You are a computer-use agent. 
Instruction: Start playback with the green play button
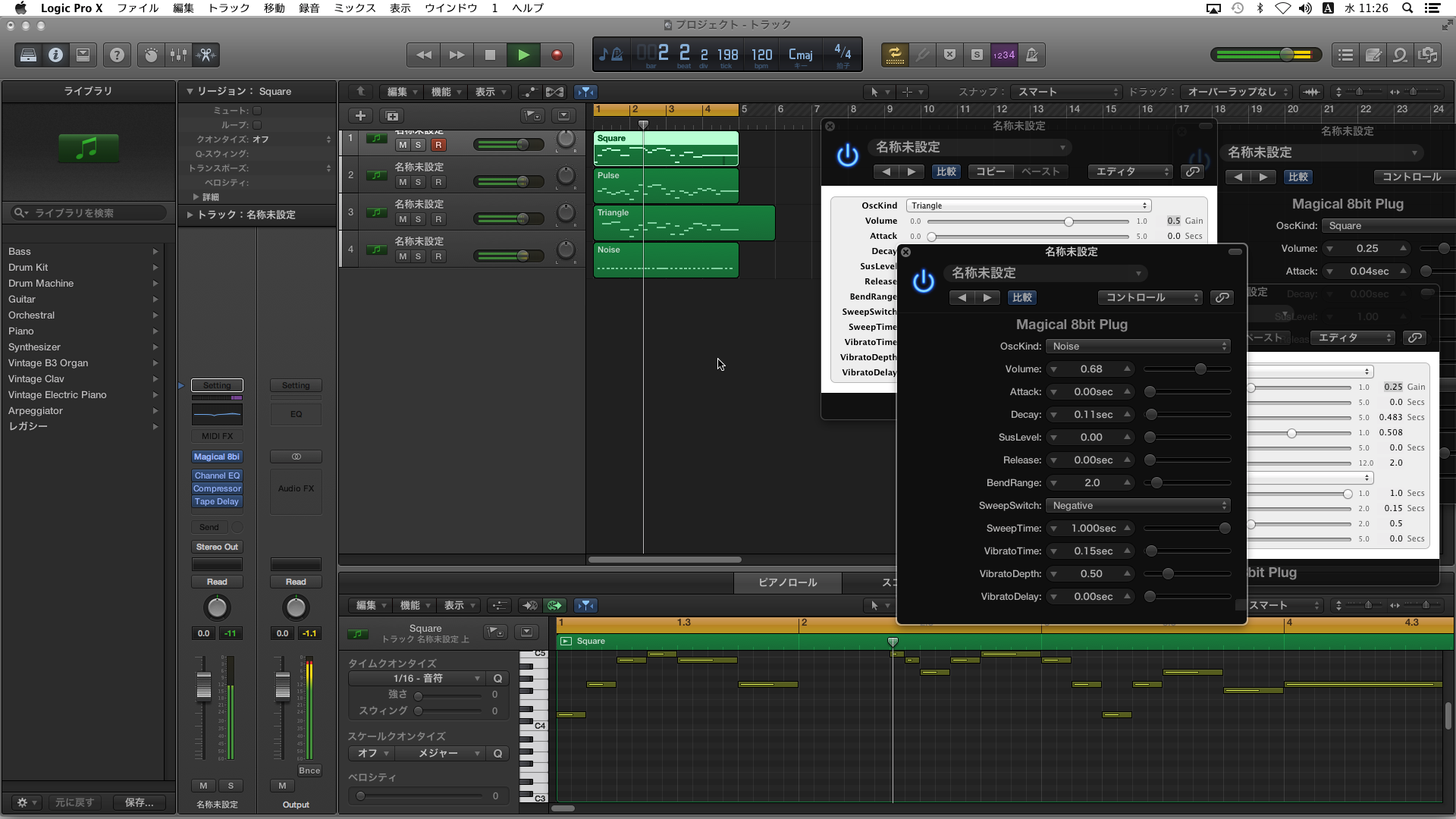(x=523, y=55)
